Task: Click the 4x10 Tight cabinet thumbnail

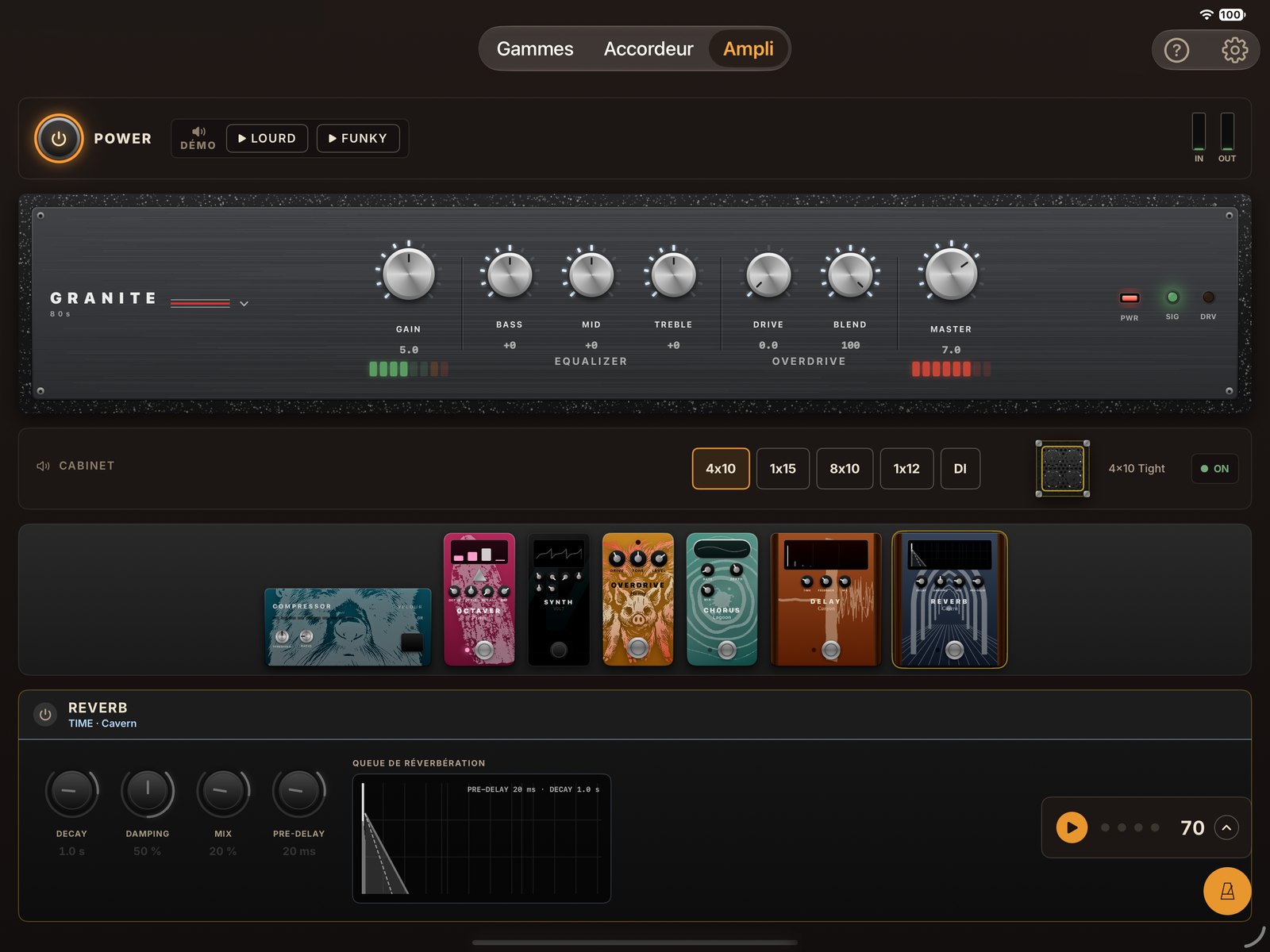Action: tap(1062, 469)
